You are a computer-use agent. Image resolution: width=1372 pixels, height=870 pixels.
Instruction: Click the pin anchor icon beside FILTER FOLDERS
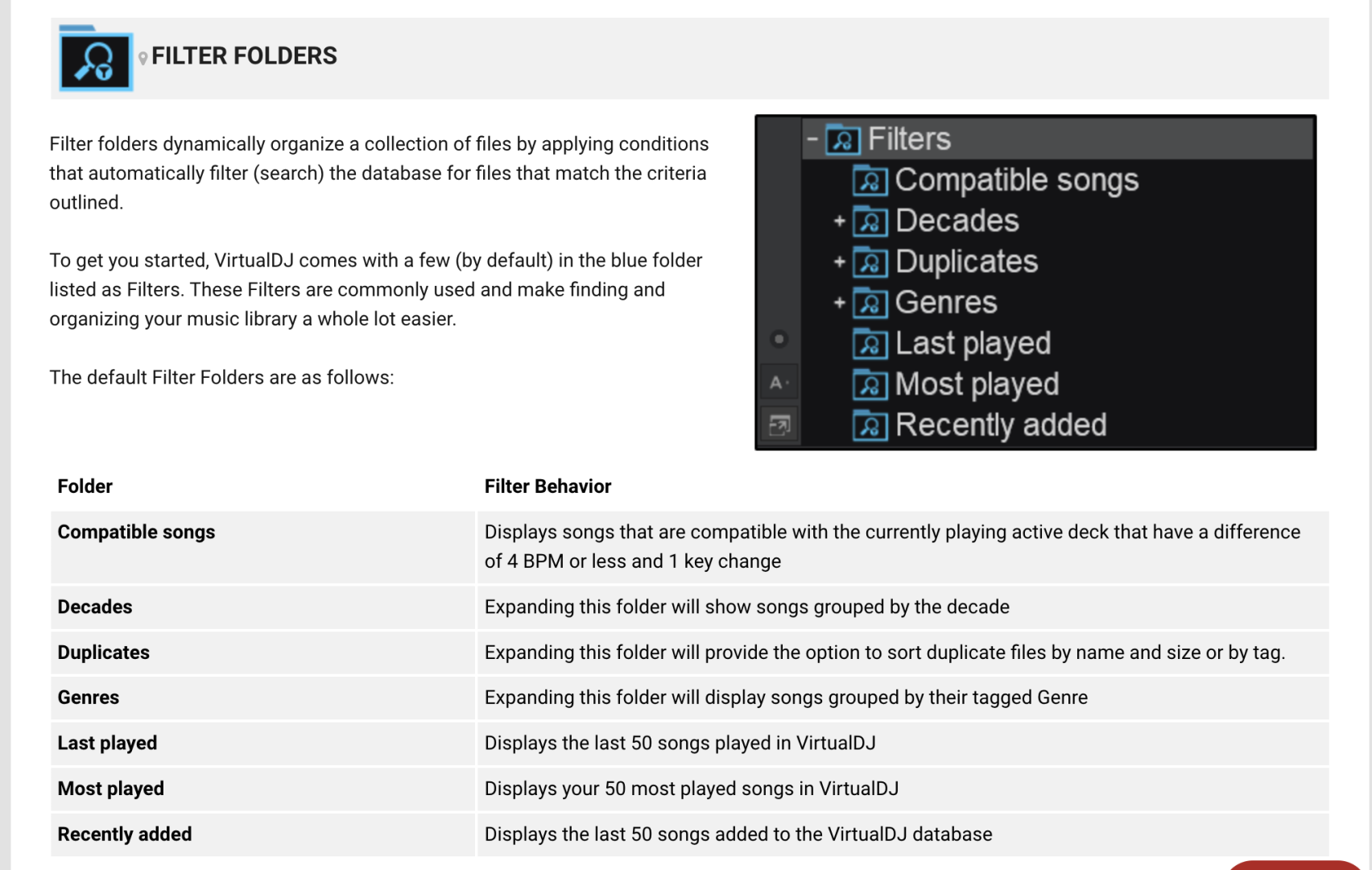[143, 58]
